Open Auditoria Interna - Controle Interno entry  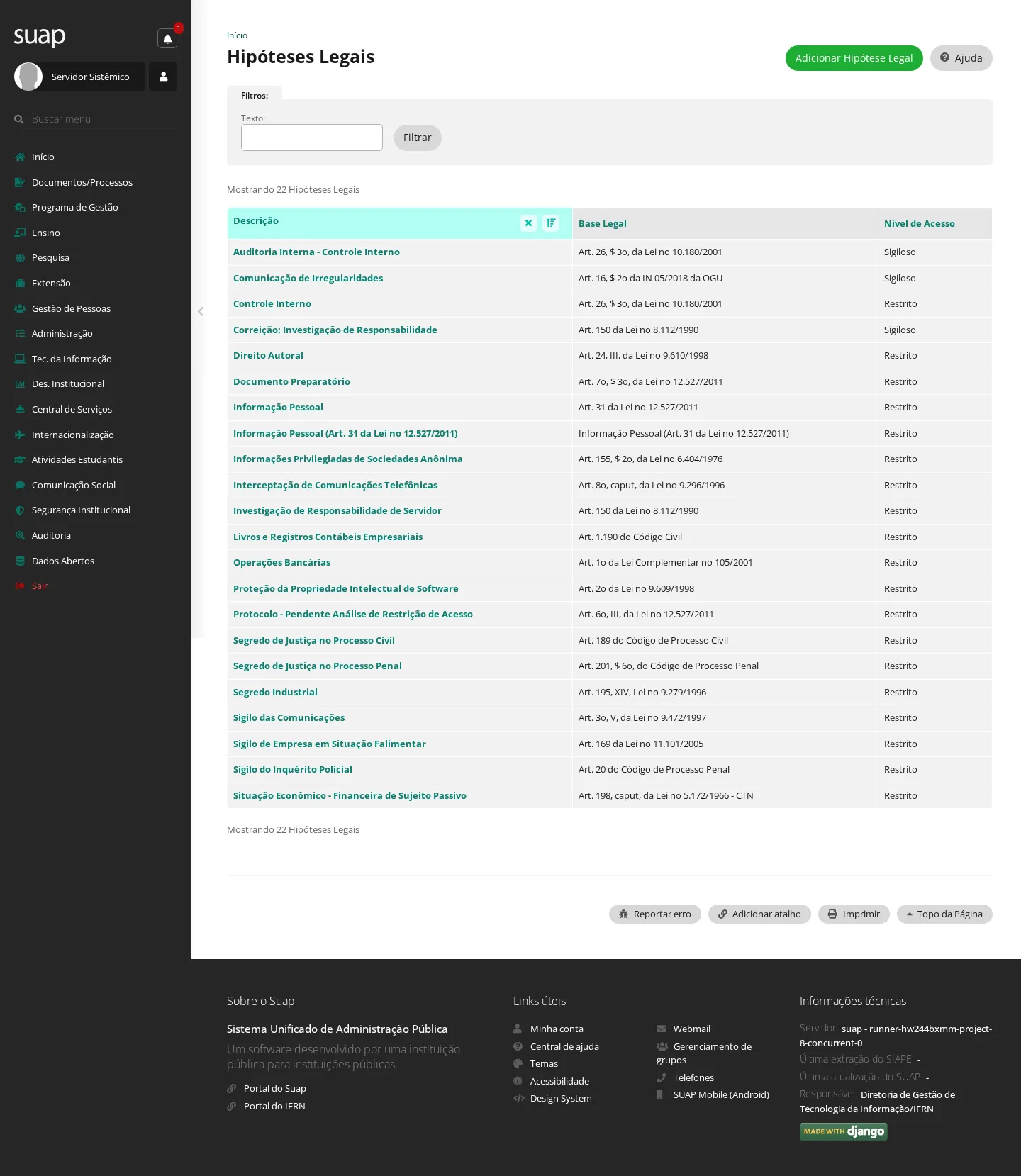316,252
